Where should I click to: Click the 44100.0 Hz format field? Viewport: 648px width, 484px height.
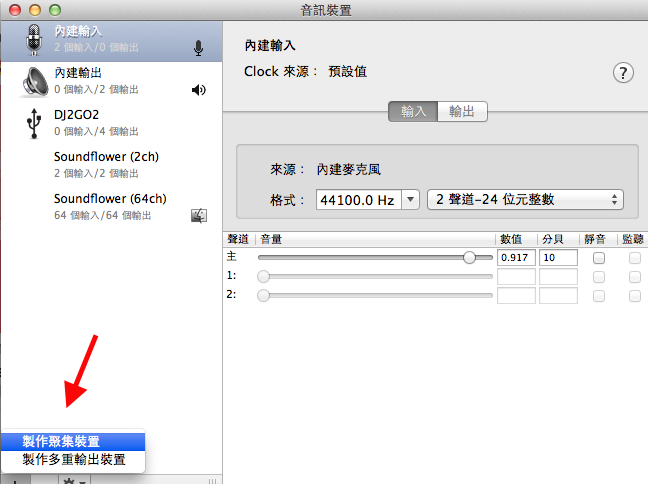point(358,200)
